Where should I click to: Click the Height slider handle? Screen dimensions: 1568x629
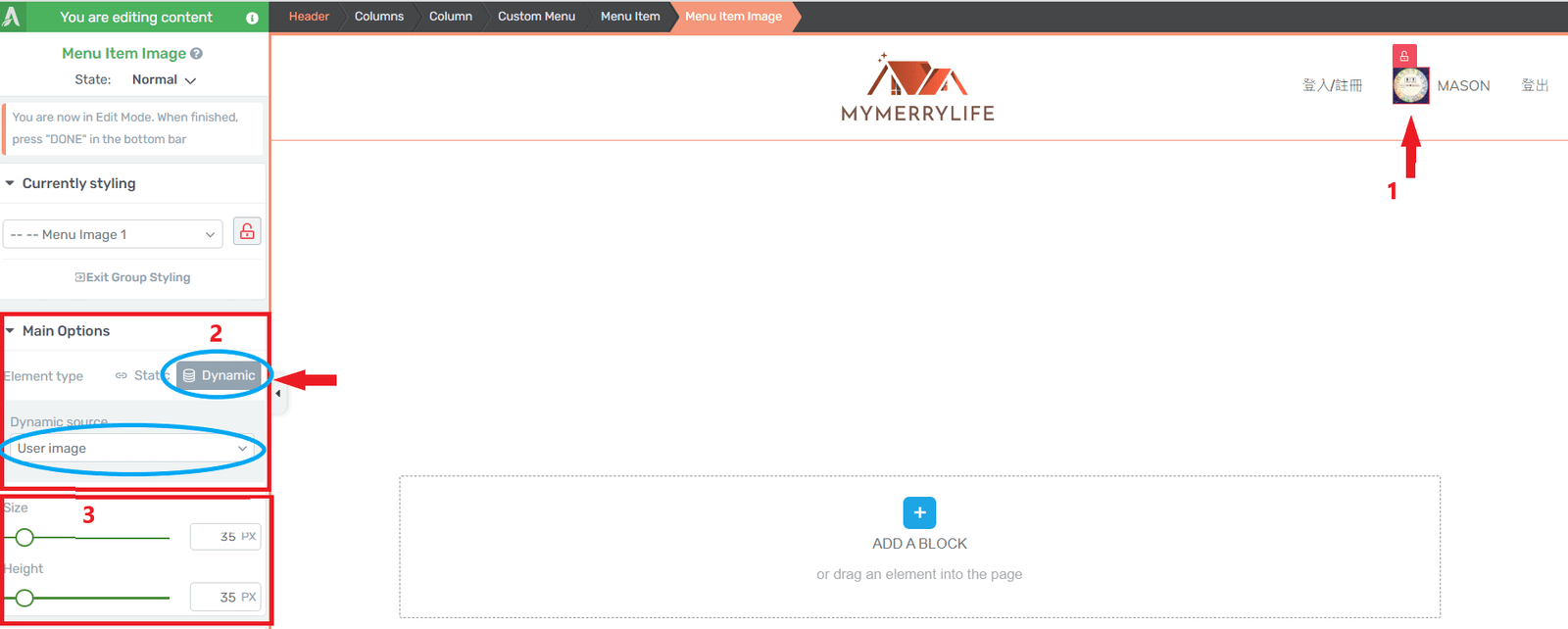[24, 598]
